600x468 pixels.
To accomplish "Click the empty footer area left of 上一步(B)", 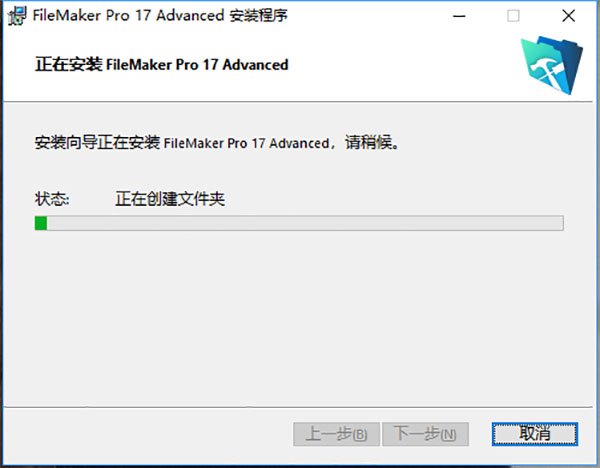I will [147, 434].
